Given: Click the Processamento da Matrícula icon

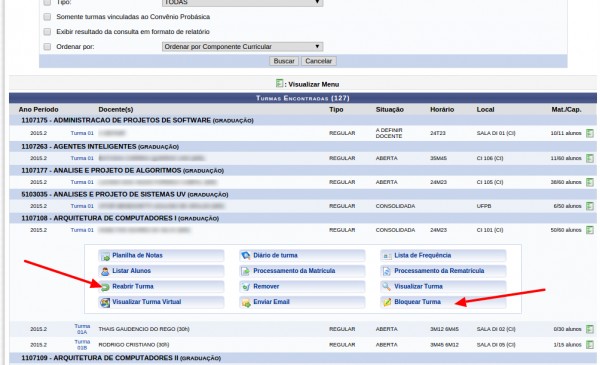Looking at the screenshot, I should (246, 271).
